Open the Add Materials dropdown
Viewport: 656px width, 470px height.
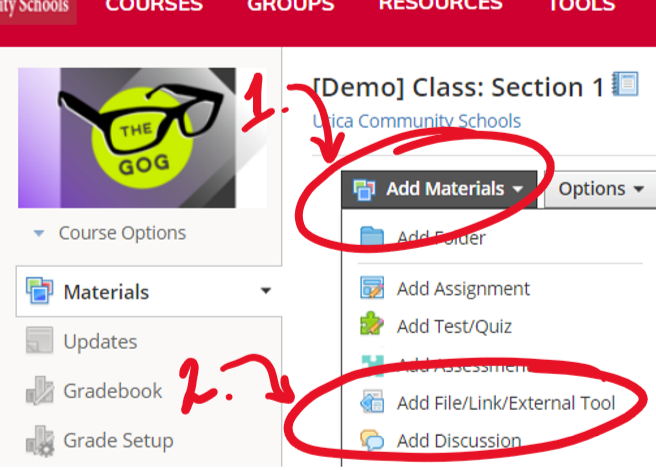pyautogui.click(x=439, y=188)
